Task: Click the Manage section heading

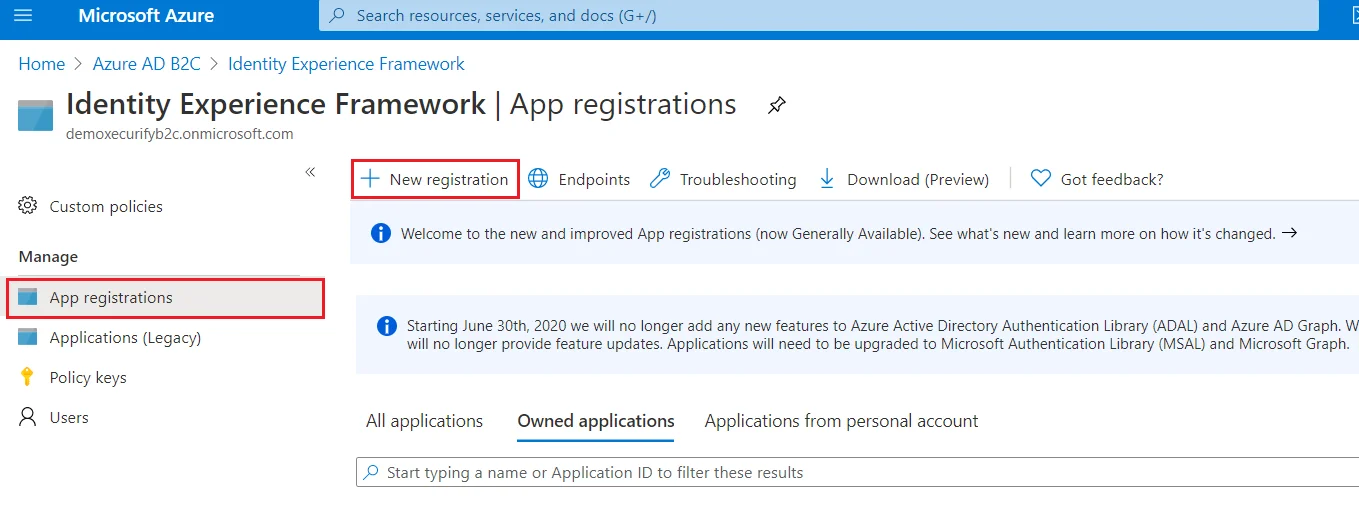Action: pyautogui.click(x=48, y=257)
